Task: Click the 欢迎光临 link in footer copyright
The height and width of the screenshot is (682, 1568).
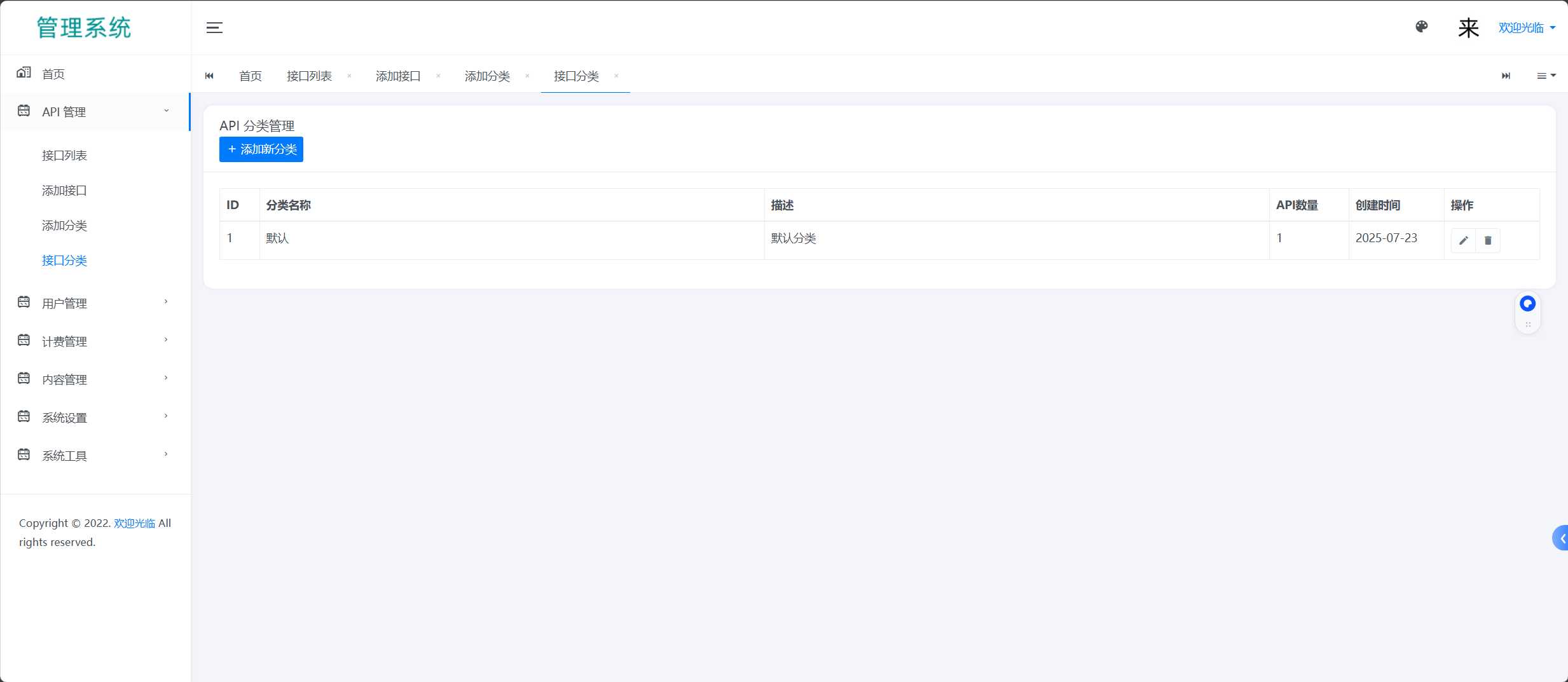Action: [134, 523]
